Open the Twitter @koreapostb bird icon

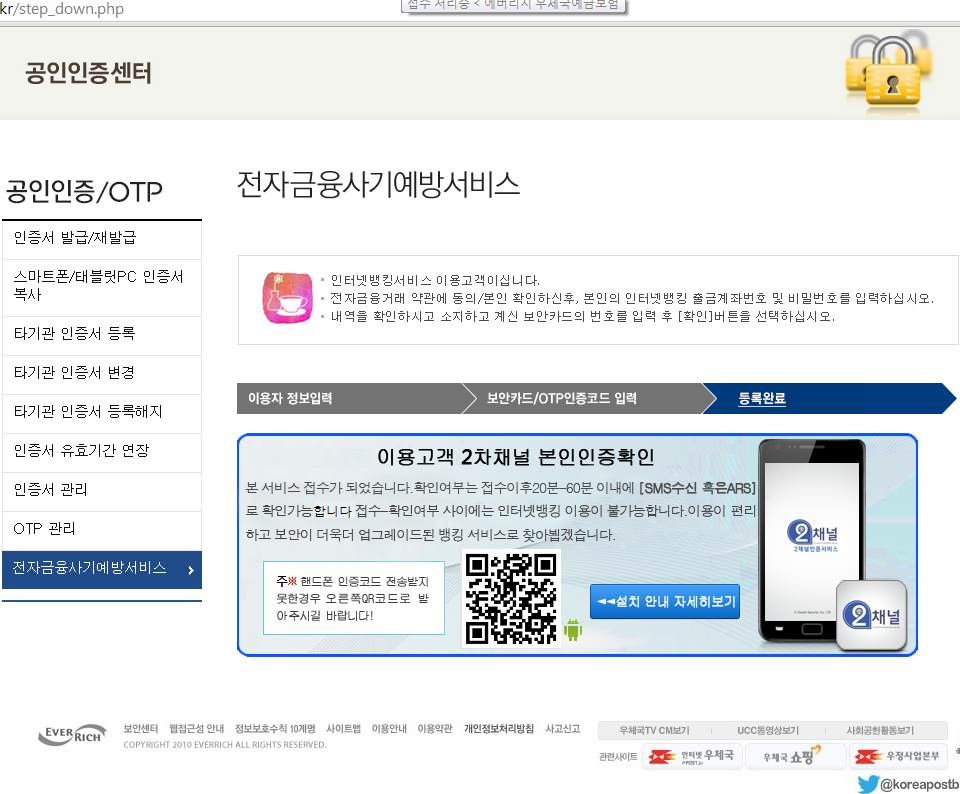(x=867, y=784)
